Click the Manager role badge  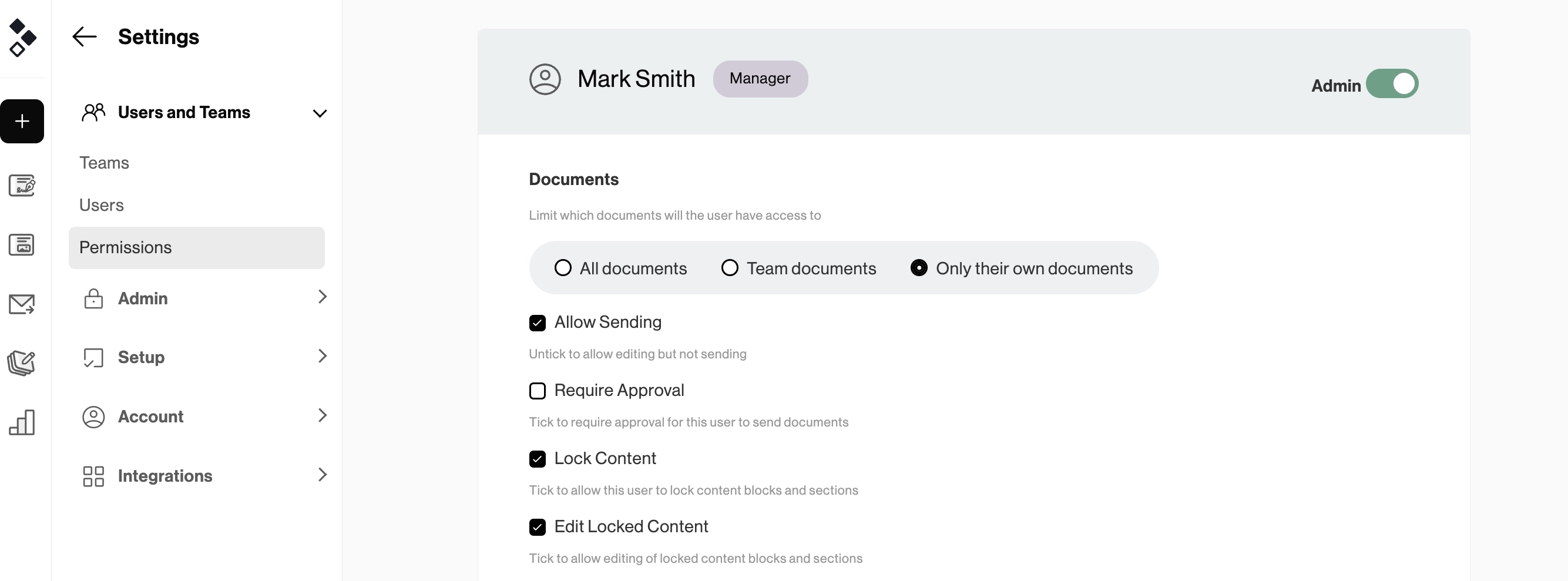click(760, 79)
